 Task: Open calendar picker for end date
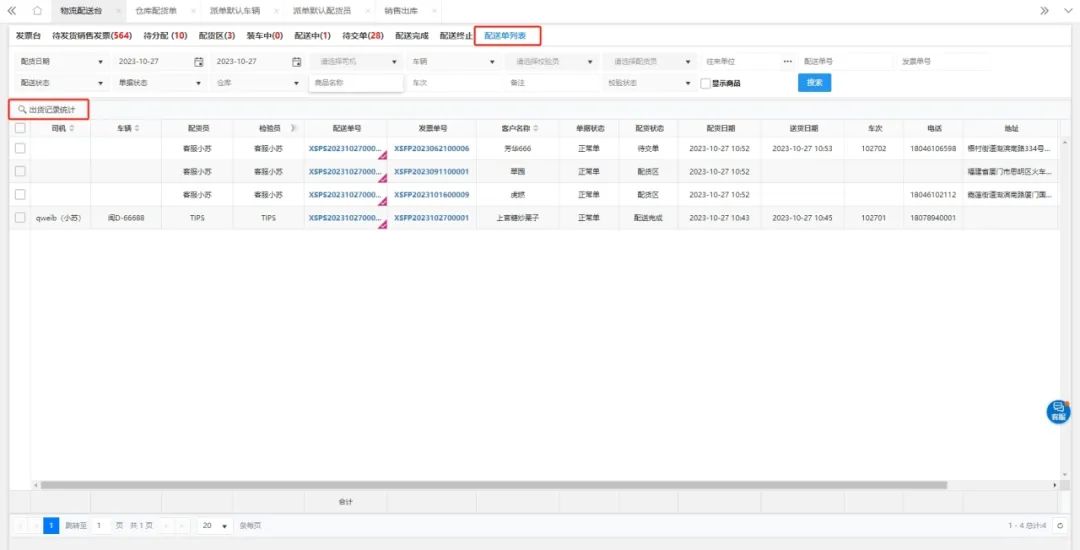(296, 61)
